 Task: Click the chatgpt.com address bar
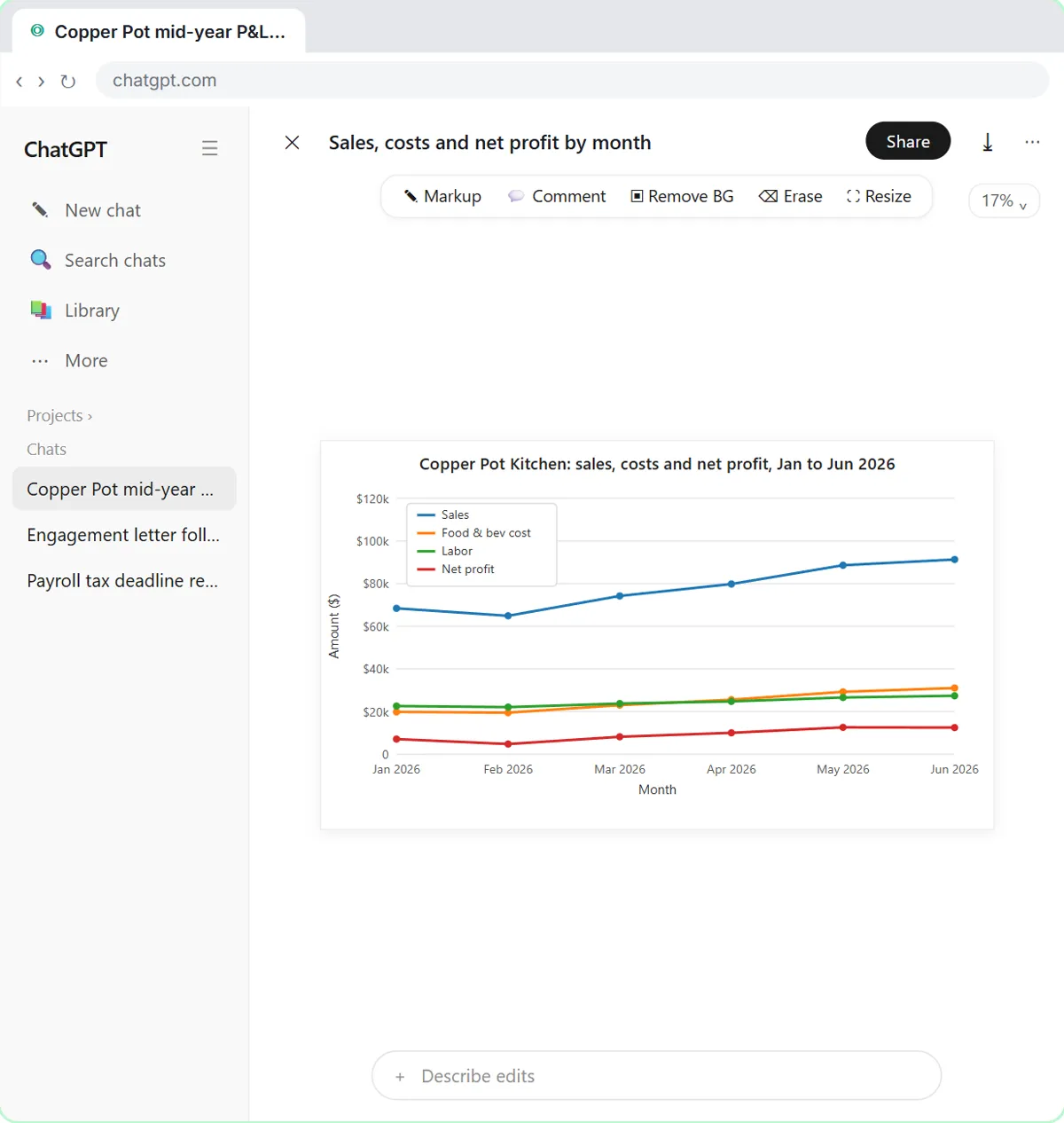pos(572,80)
